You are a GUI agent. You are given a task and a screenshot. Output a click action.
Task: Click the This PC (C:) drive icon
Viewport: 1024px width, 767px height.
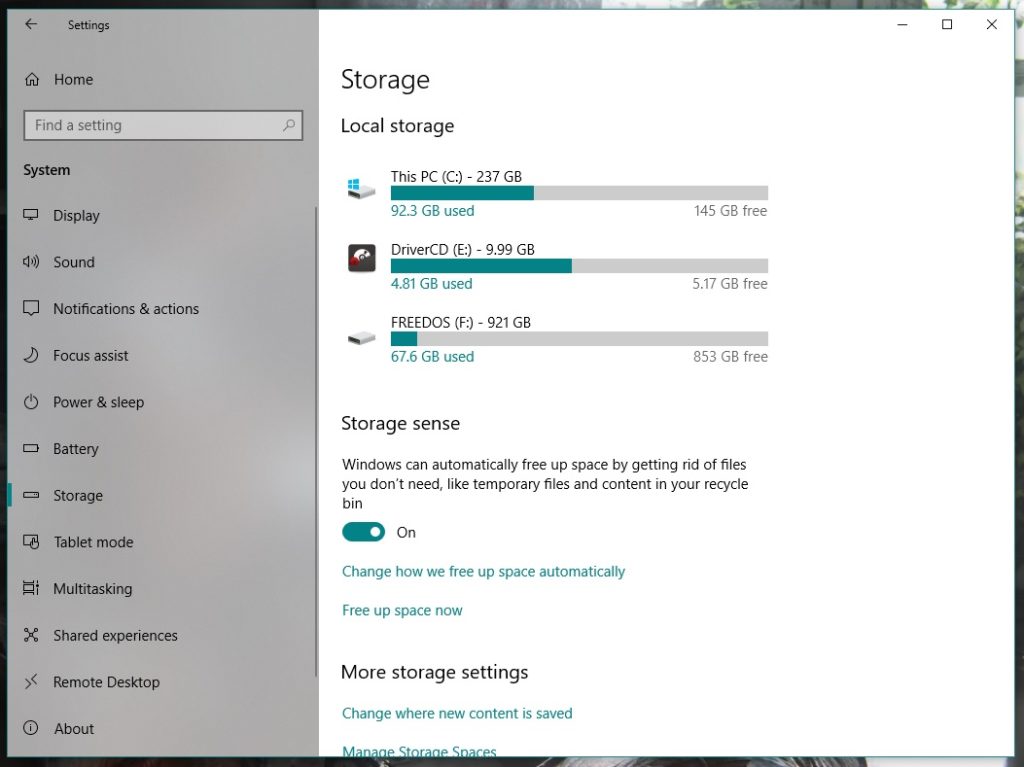pos(361,186)
